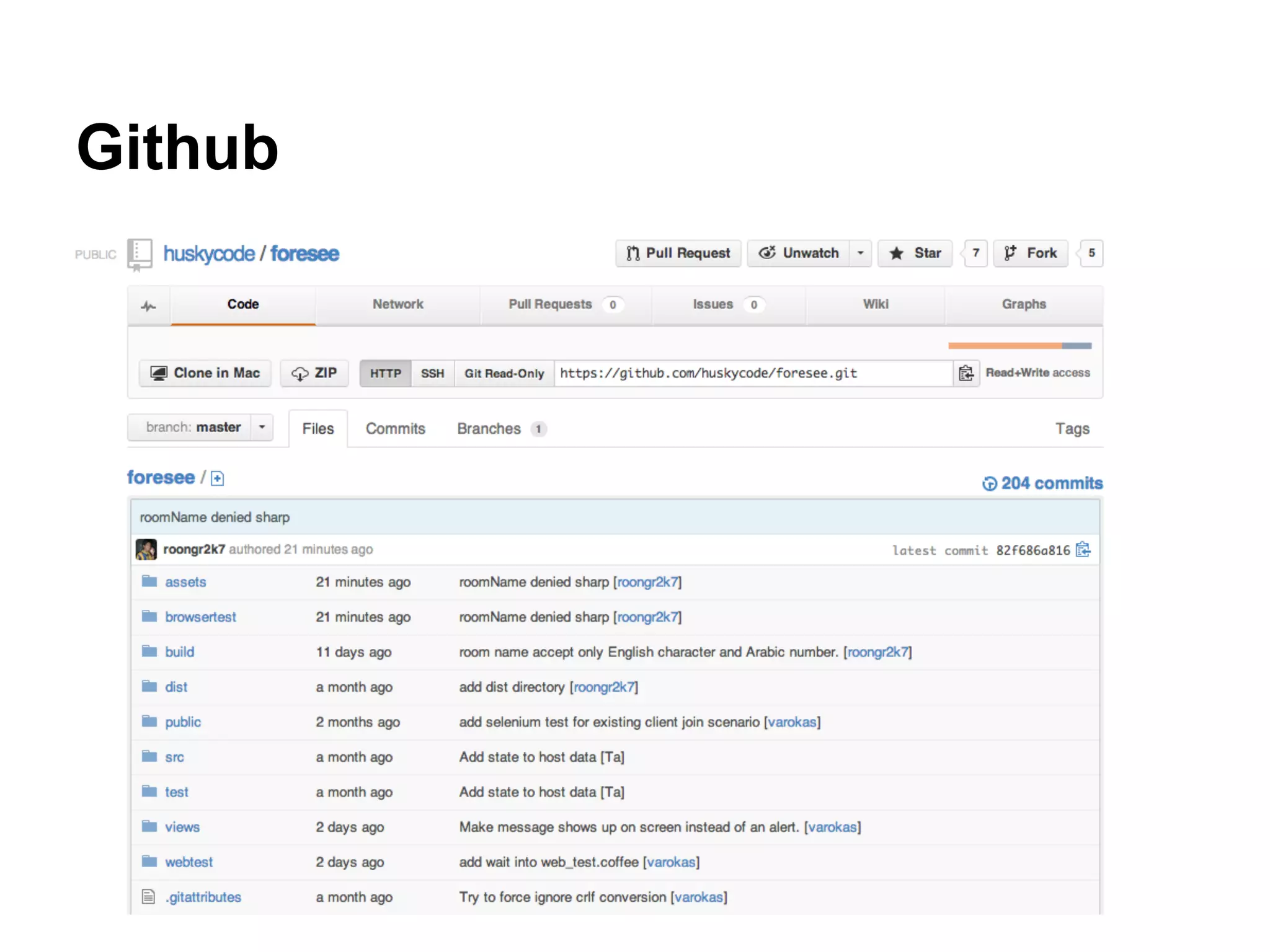The width and height of the screenshot is (1270, 952).
Task: Open the dist folder link
Action: pos(176,687)
